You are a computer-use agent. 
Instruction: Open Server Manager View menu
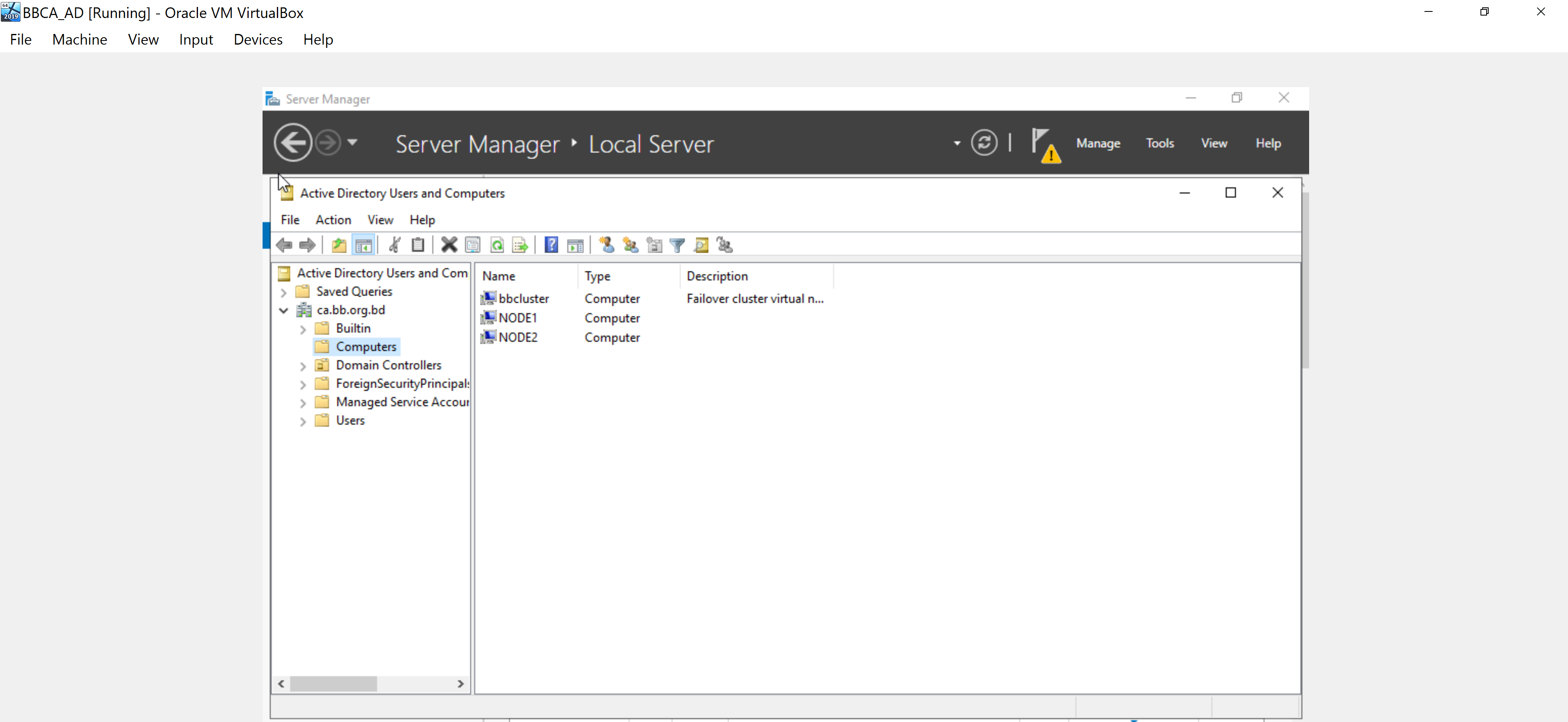(x=1214, y=143)
